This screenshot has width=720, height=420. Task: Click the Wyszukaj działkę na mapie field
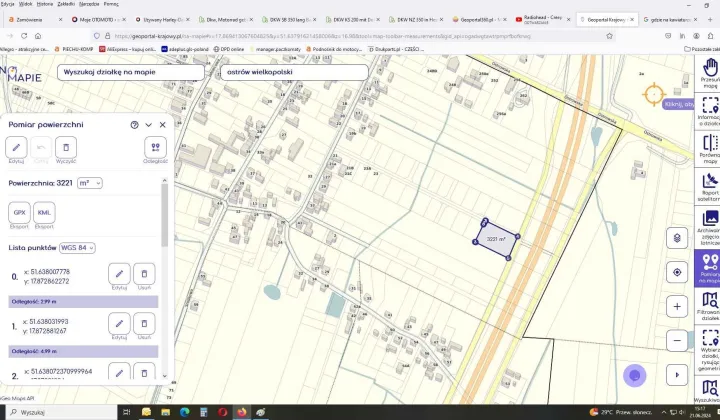(130, 72)
